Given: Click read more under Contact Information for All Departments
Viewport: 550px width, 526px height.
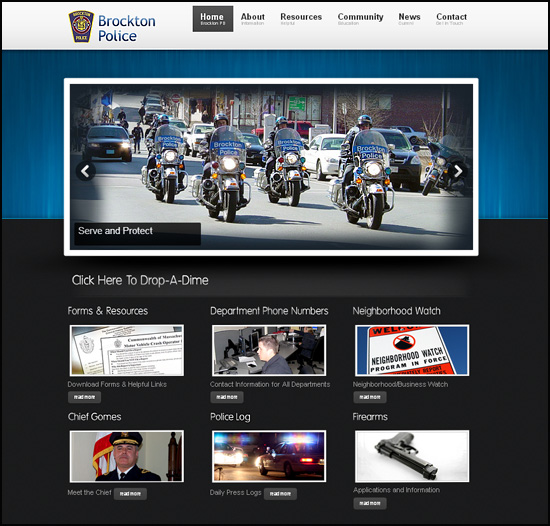Looking at the screenshot, I should point(227,397).
